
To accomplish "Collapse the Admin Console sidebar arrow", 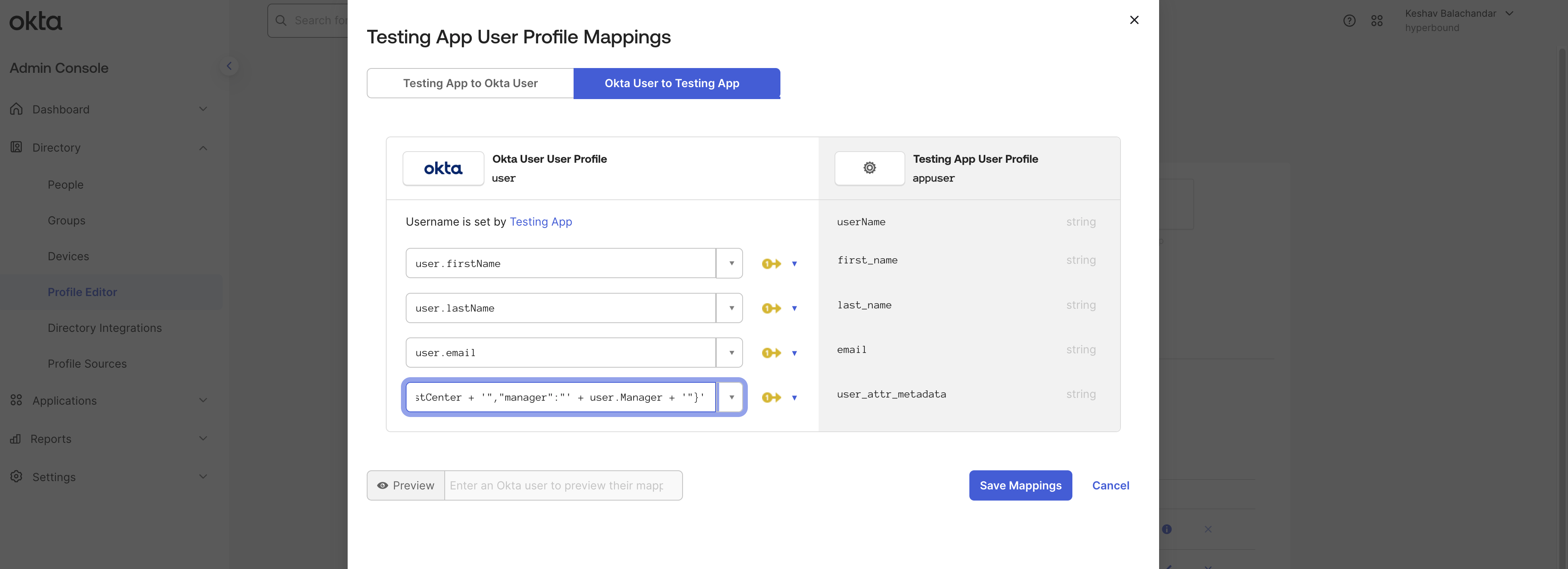I will click(229, 66).
